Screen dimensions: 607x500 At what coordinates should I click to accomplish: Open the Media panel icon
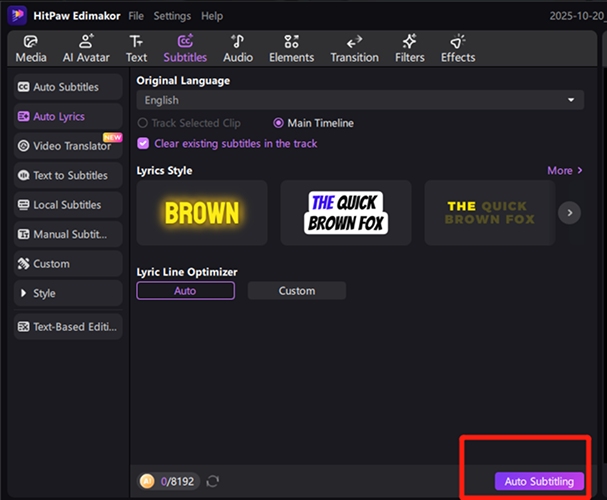click(x=31, y=48)
